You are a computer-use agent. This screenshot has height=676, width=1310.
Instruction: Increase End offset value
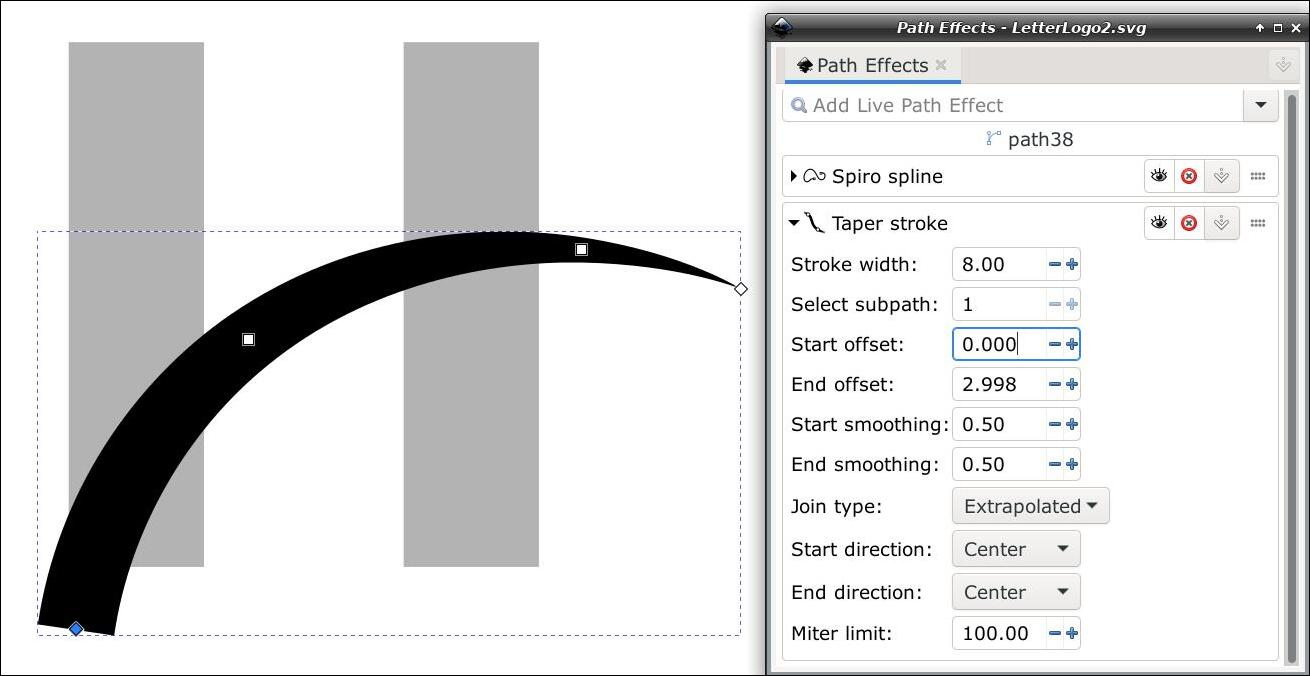click(x=1072, y=384)
